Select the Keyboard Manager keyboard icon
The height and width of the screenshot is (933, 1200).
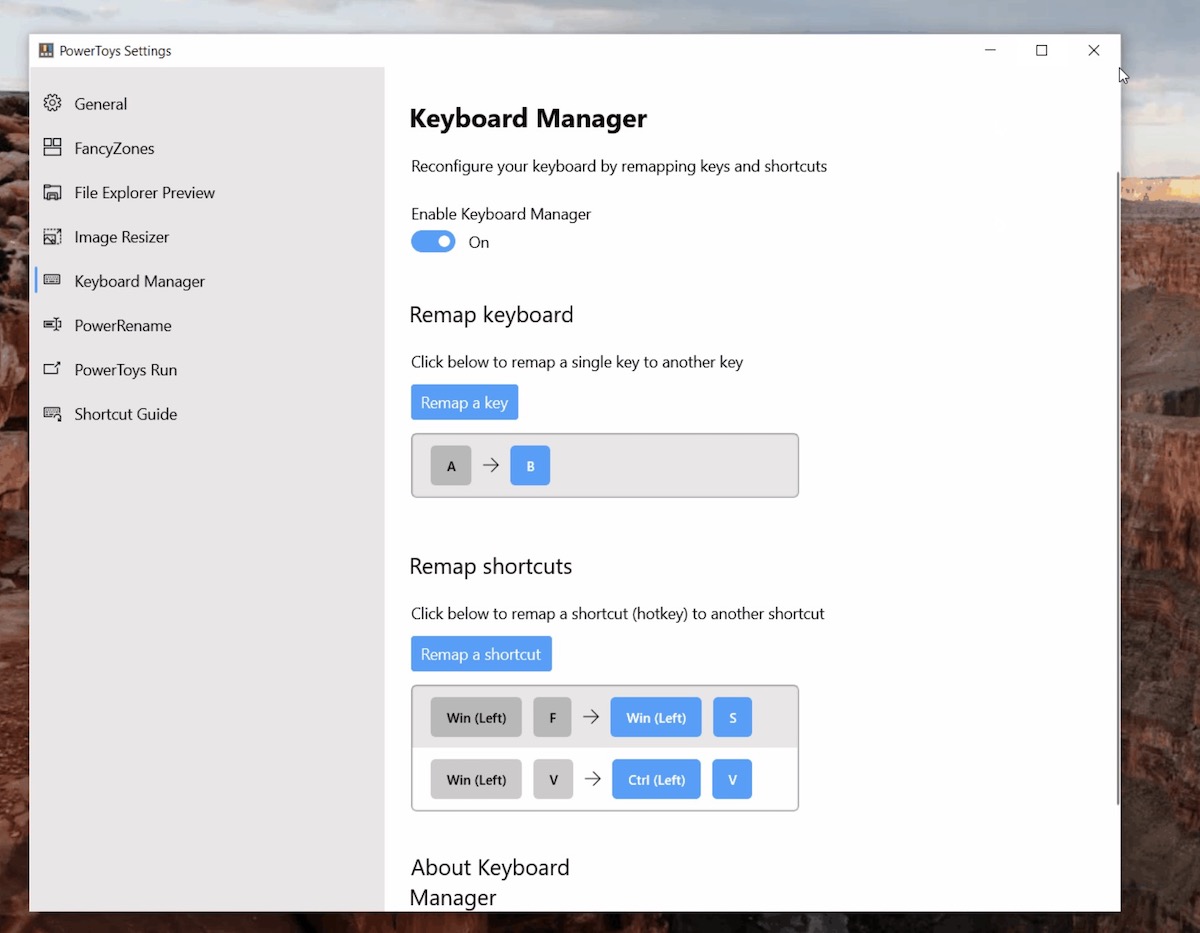[53, 281]
